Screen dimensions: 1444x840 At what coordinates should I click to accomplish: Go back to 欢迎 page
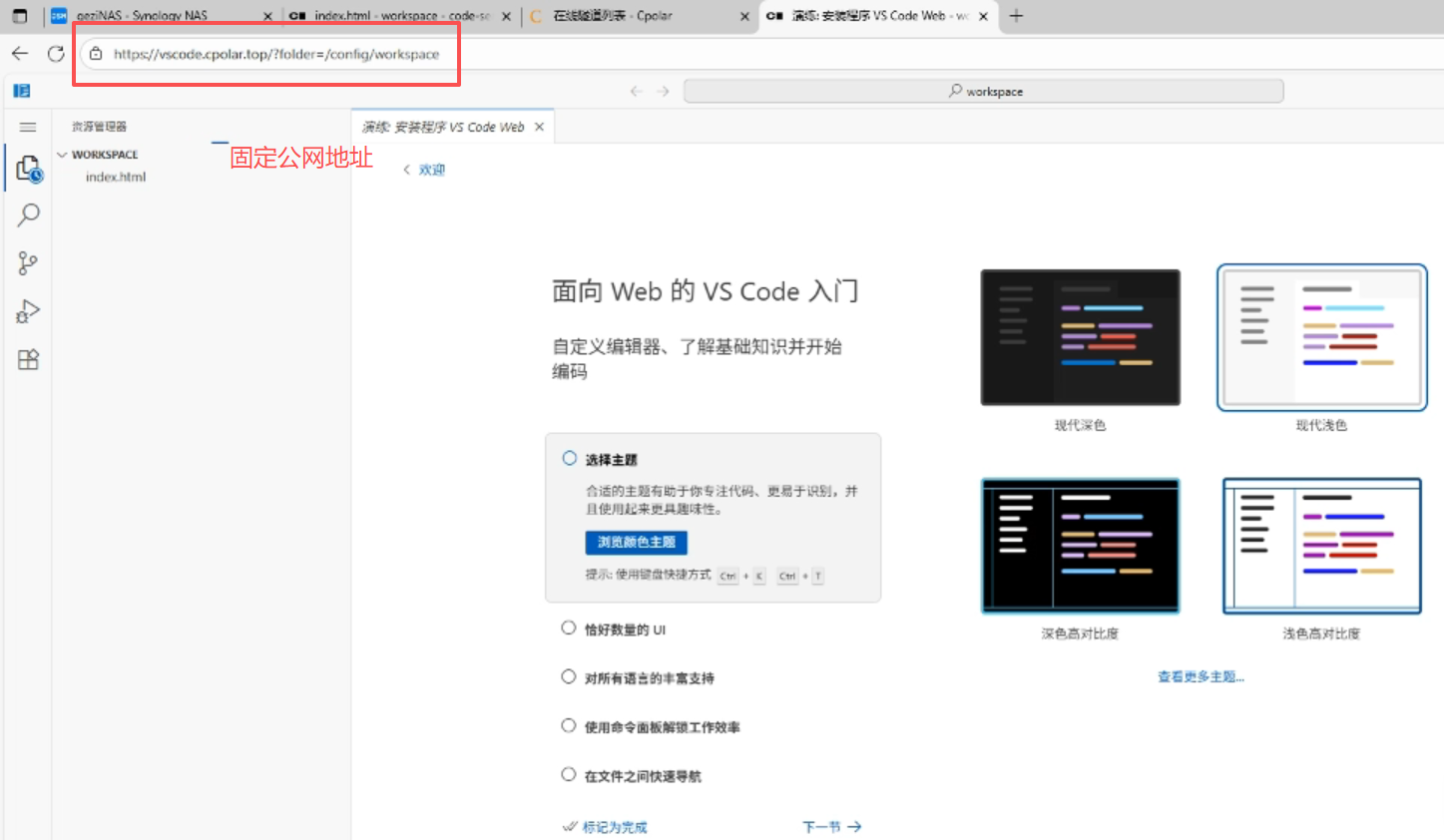pyautogui.click(x=424, y=171)
